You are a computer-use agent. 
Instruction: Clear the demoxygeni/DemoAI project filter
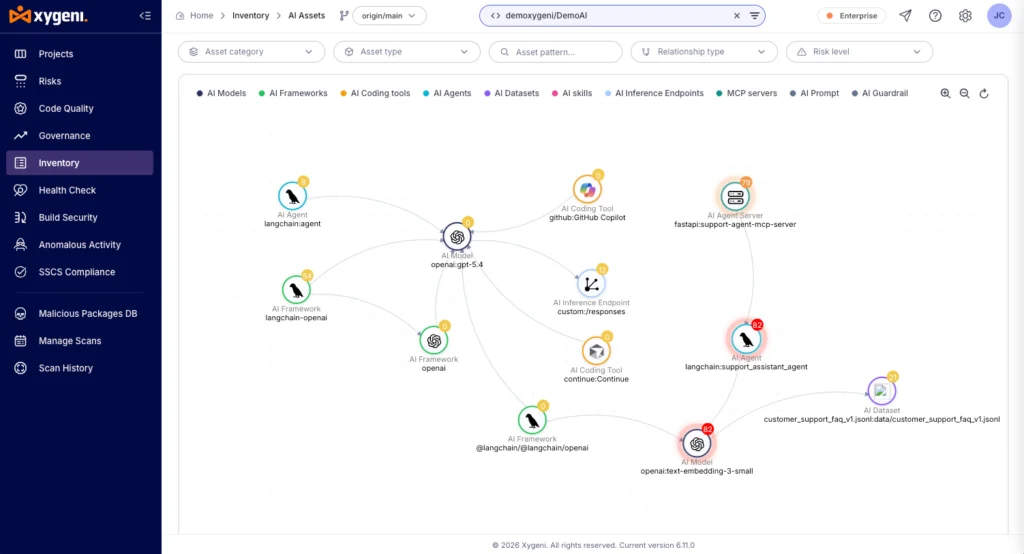coord(737,16)
